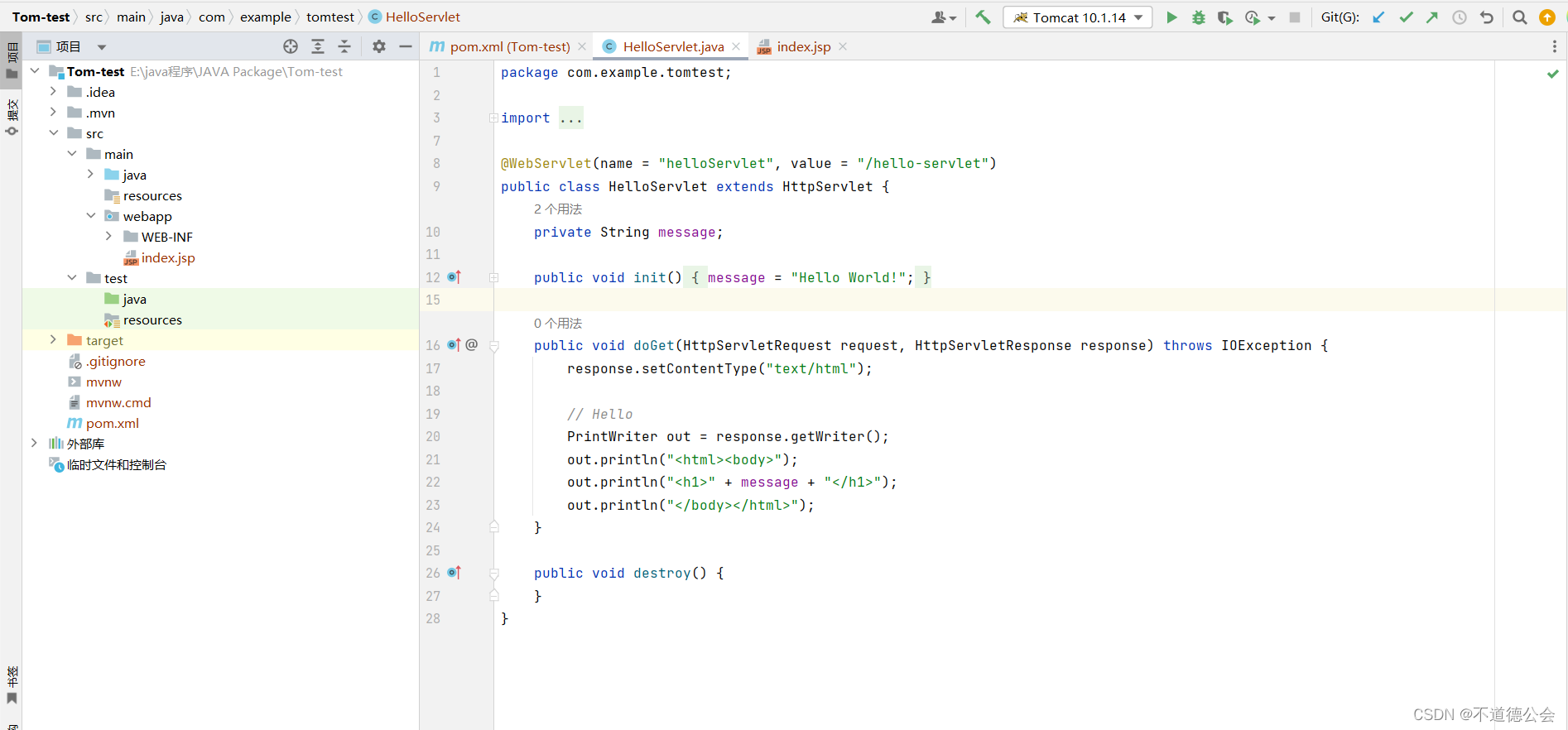Expand the 外部库 node
Screen dimensions: 1568x730
point(34,444)
